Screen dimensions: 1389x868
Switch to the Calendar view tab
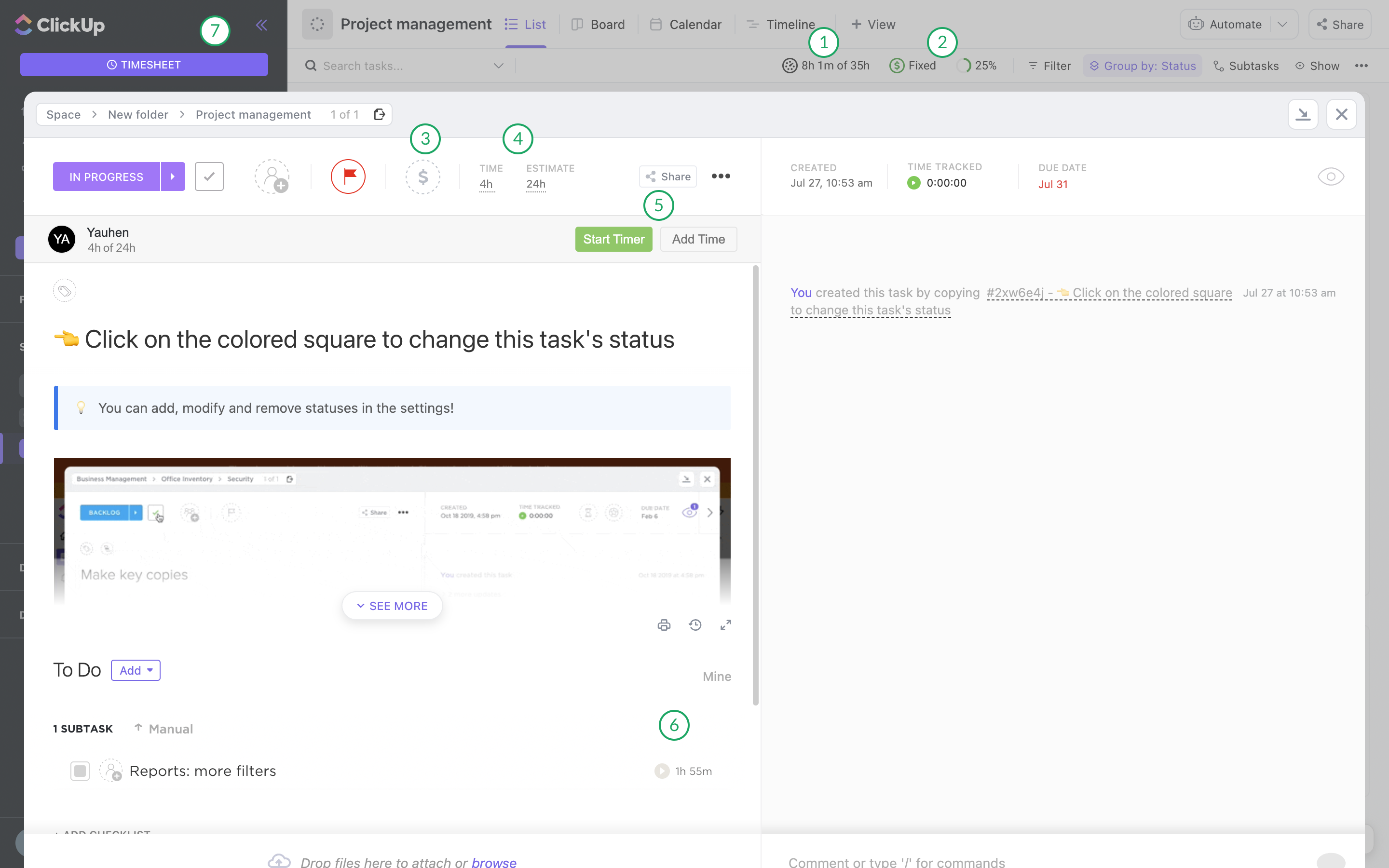point(686,25)
